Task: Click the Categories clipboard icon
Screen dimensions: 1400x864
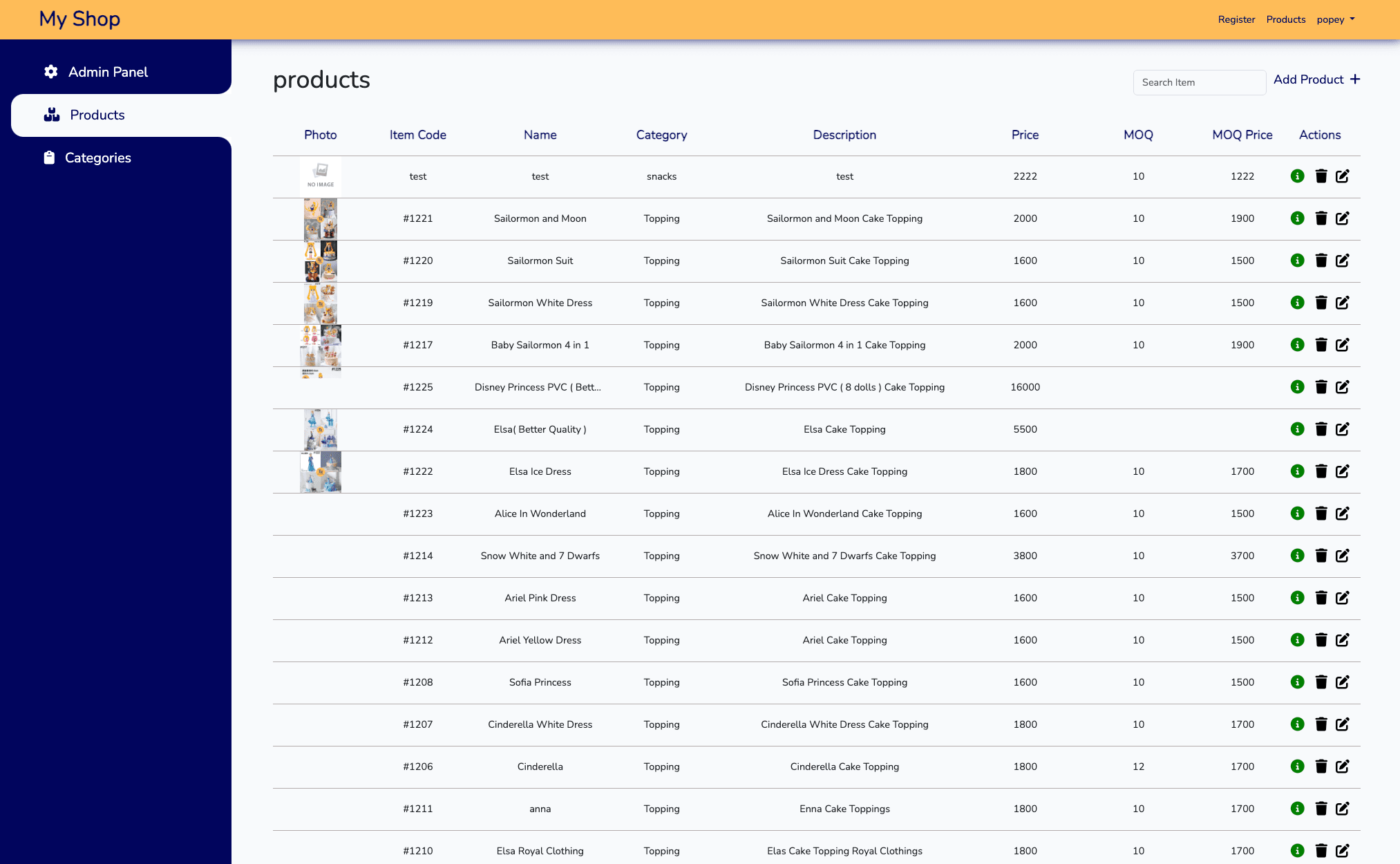Action: point(49,158)
